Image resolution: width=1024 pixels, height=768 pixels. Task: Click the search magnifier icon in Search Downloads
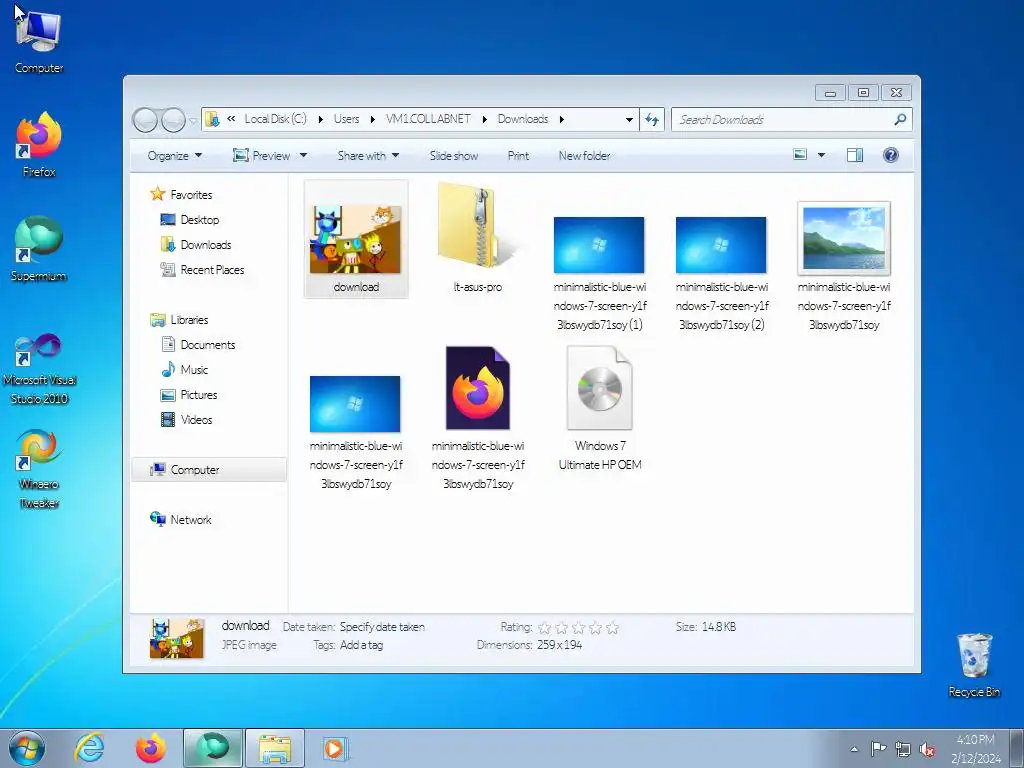tap(900, 120)
